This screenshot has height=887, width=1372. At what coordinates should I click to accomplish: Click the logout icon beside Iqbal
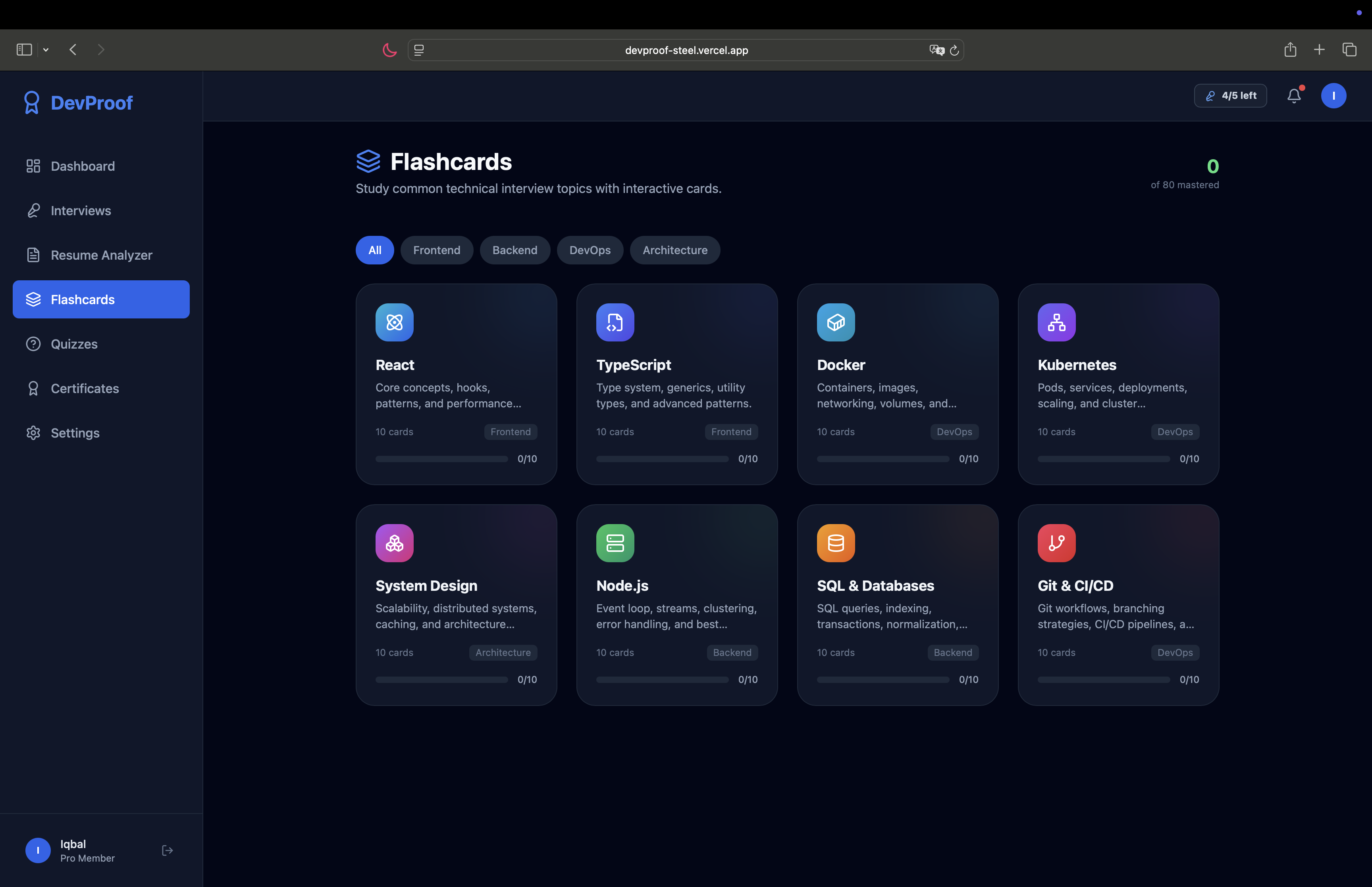click(x=167, y=850)
